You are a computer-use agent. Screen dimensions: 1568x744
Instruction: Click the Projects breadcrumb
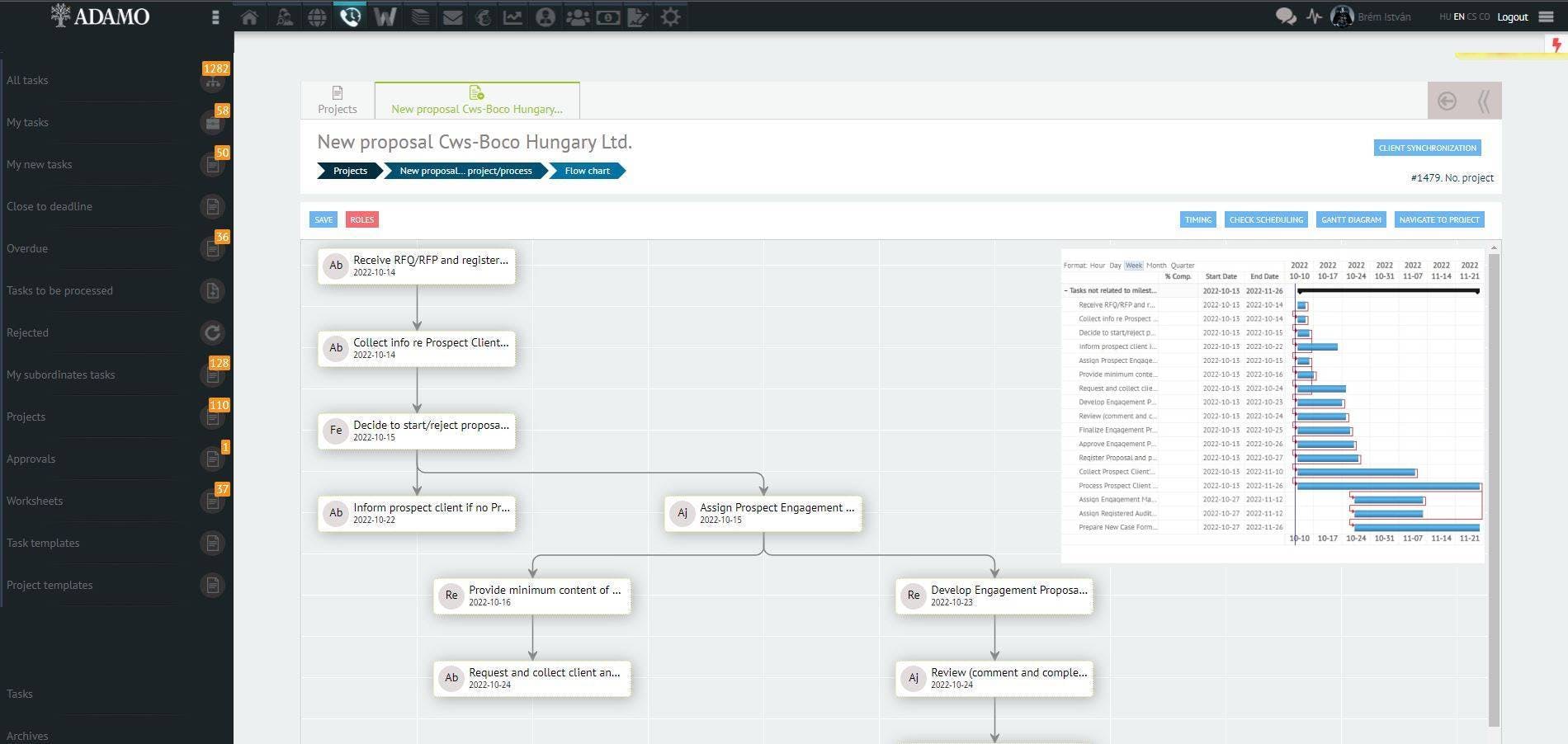point(350,171)
